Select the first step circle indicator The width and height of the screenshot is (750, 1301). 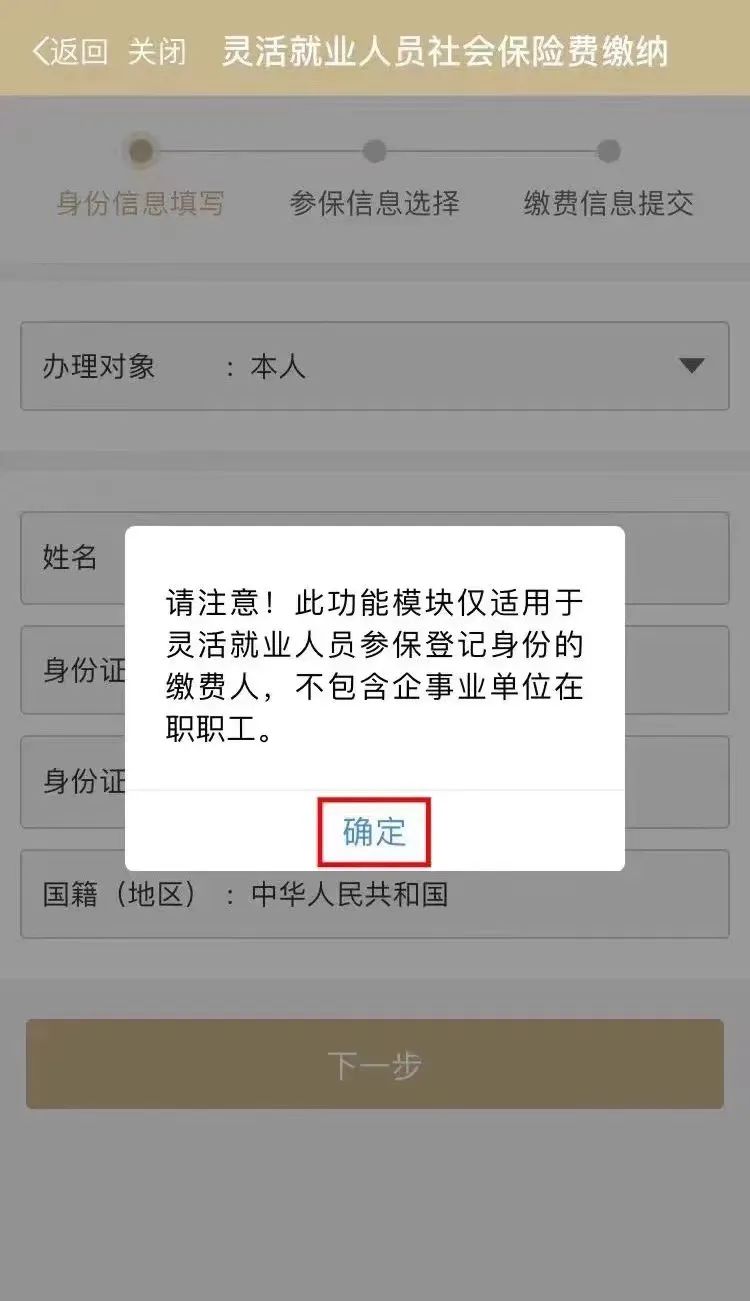click(x=141, y=151)
